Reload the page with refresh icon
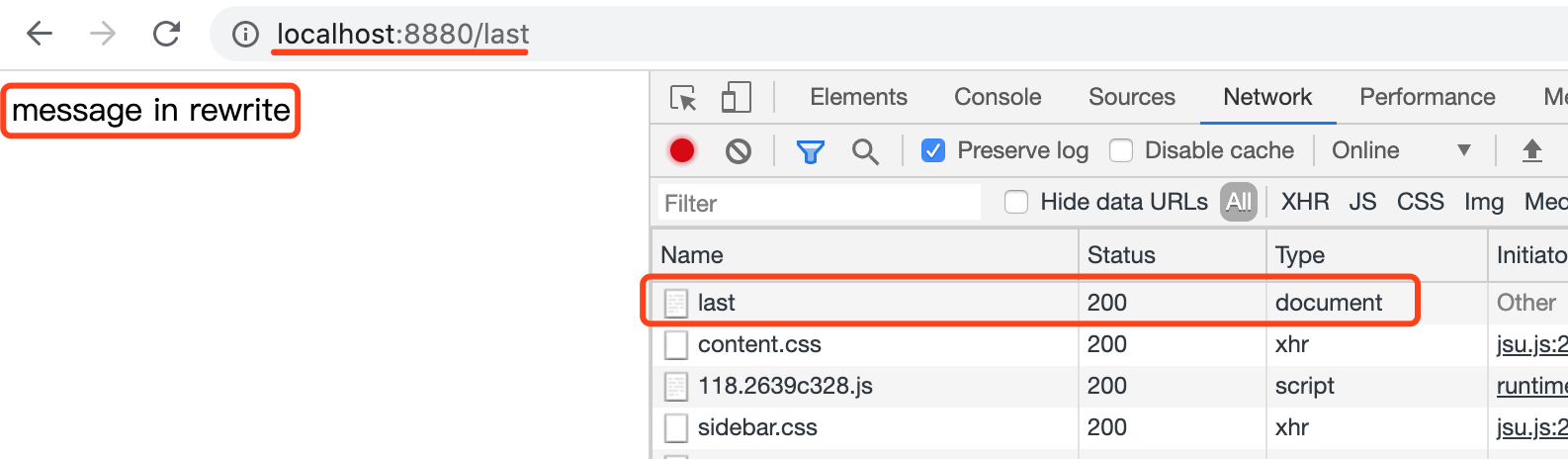This screenshot has height=459, width=1568. [x=166, y=34]
